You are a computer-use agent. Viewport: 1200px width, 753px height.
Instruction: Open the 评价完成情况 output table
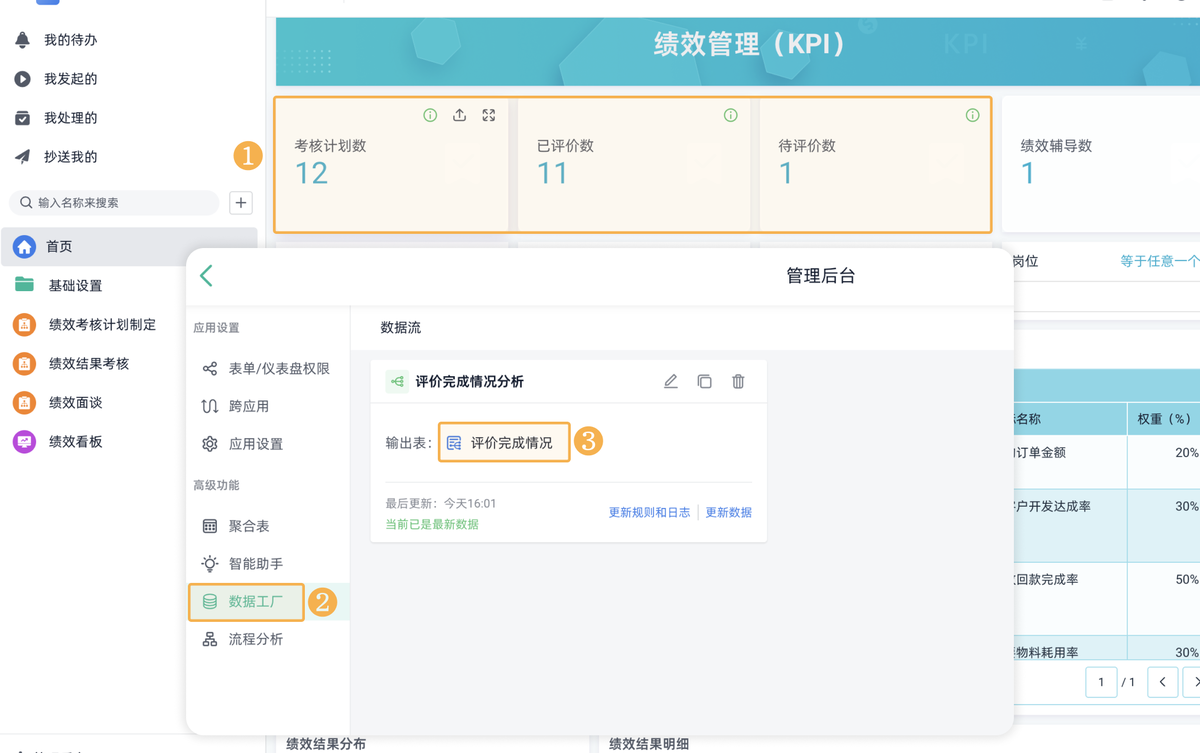pyautogui.click(x=504, y=442)
